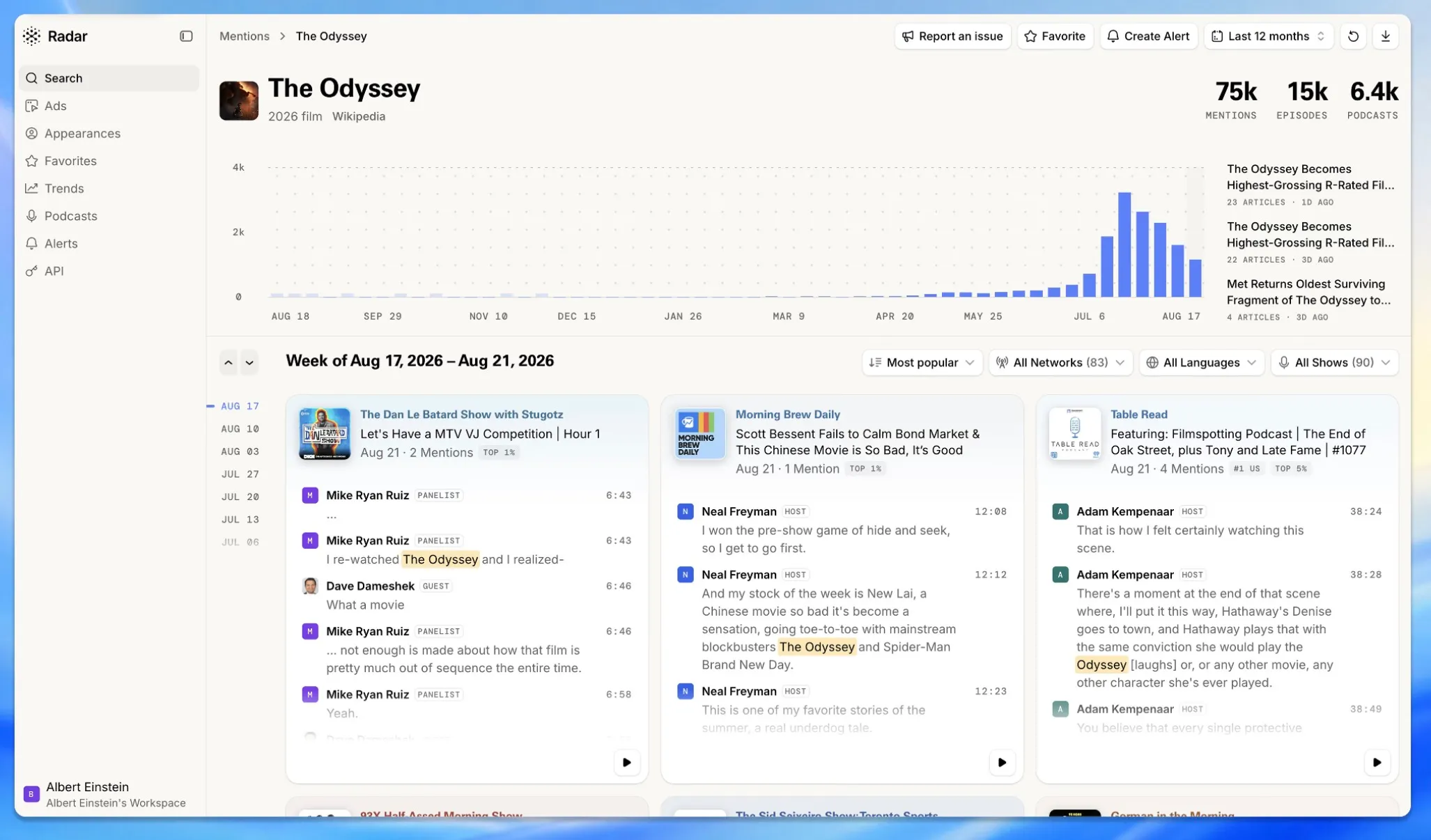Click the Create Alert button
This screenshot has width=1431, height=840.
click(1148, 36)
